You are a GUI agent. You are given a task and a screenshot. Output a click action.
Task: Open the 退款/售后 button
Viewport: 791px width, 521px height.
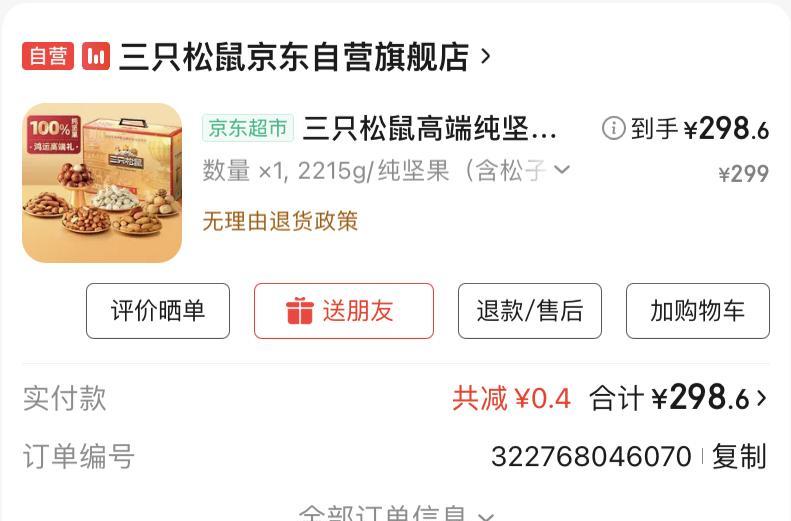tap(530, 311)
